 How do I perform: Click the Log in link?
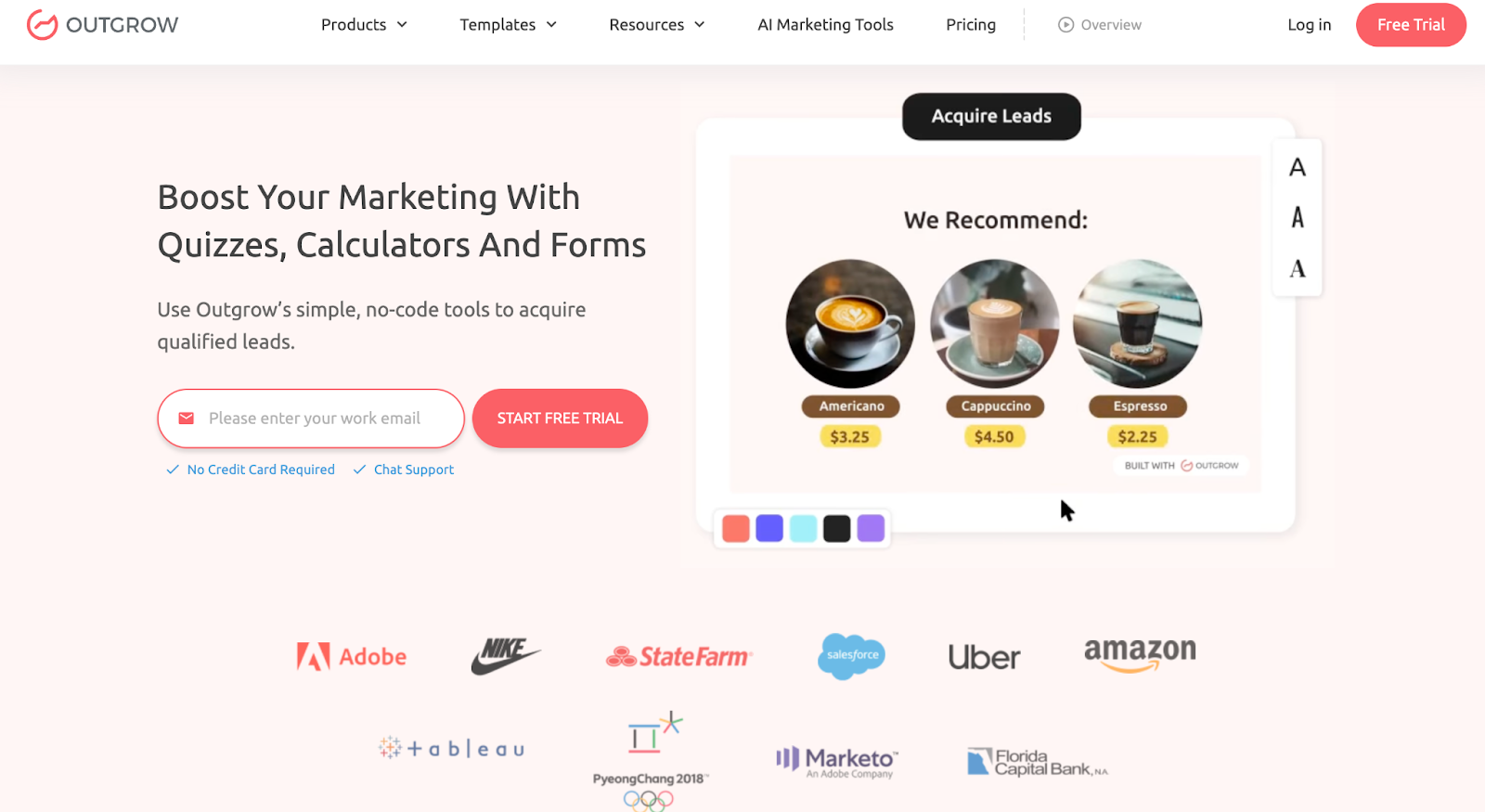[x=1309, y=25]
